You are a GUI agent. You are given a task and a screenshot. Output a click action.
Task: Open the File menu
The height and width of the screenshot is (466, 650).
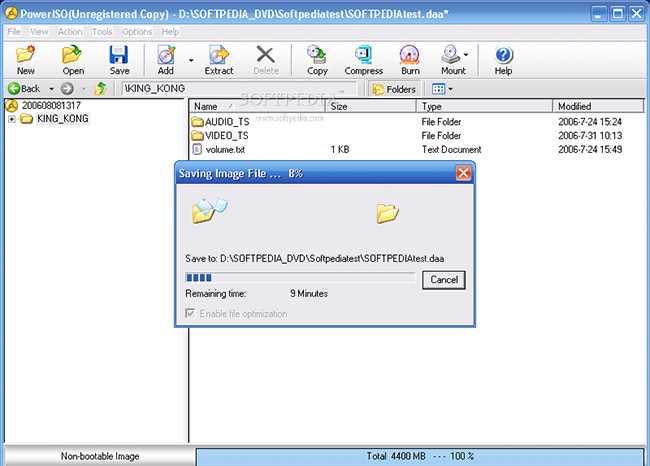[14, 32]
